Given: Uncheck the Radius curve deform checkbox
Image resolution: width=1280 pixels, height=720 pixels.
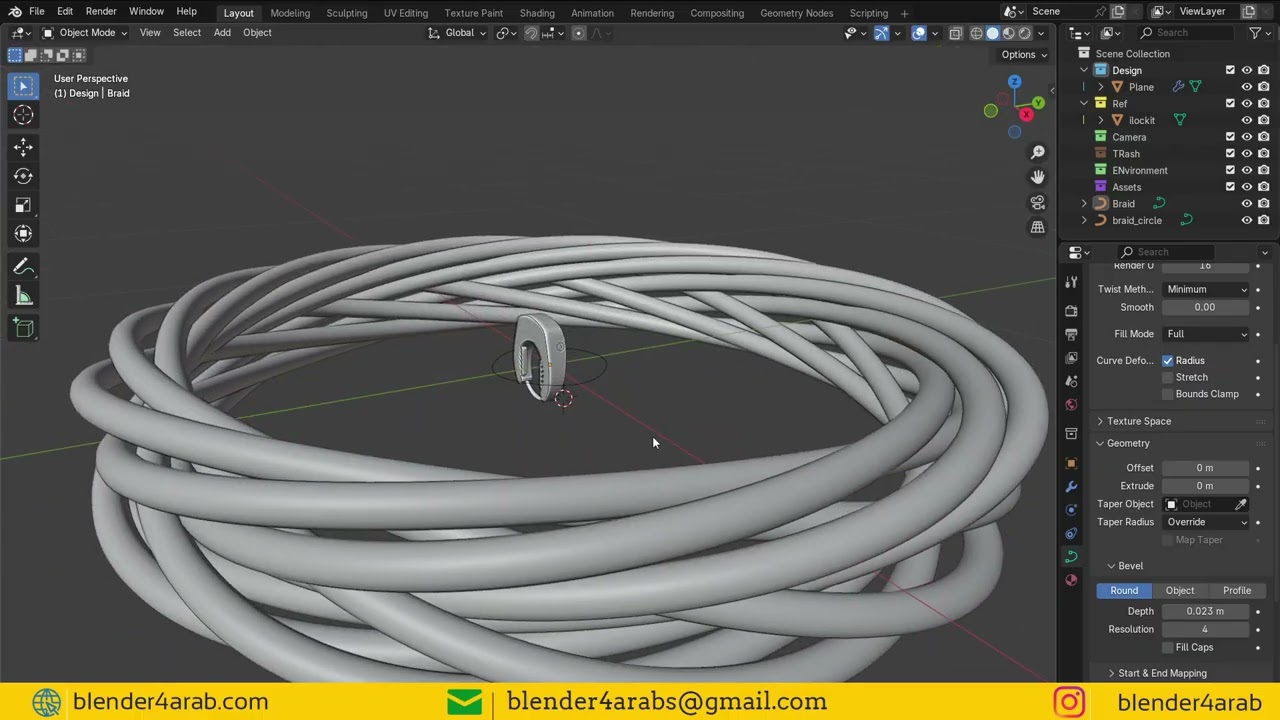Looking at the screenshot, I should (x=1167, y=360).
